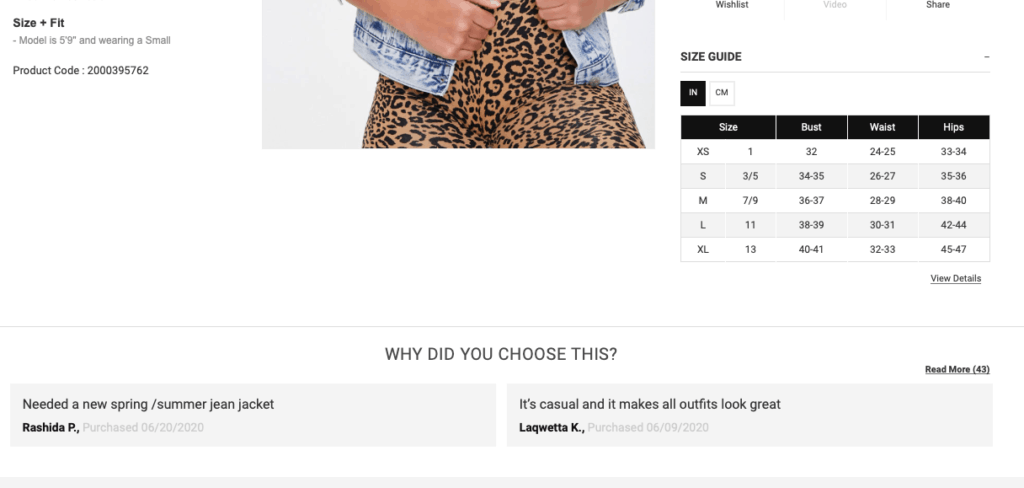The width and height of the screenshot is (1024, 488).
Task: Play the product Video
Action: [835, 5]
